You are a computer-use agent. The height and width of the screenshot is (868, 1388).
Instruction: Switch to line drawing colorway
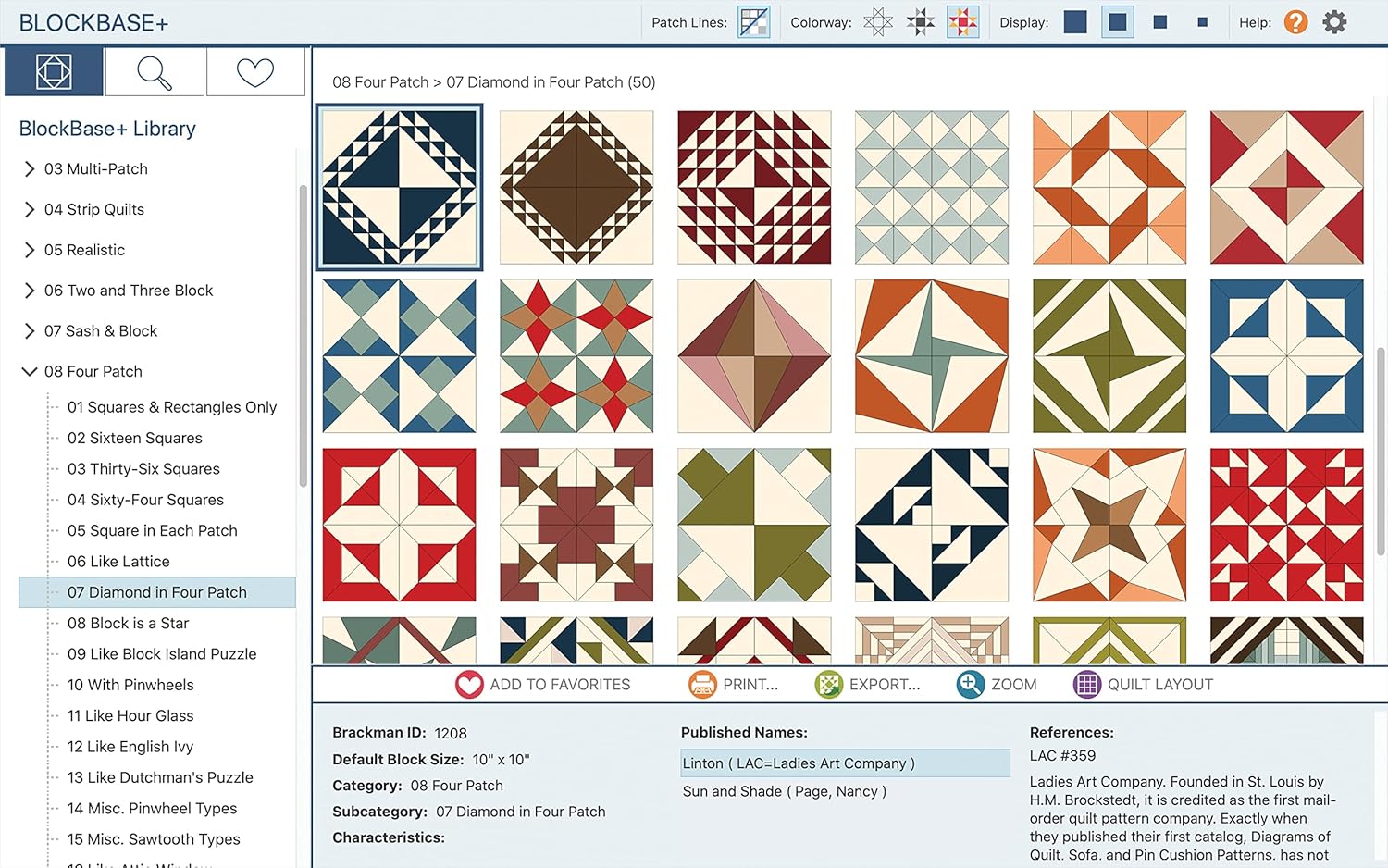(x=877, y=22)
